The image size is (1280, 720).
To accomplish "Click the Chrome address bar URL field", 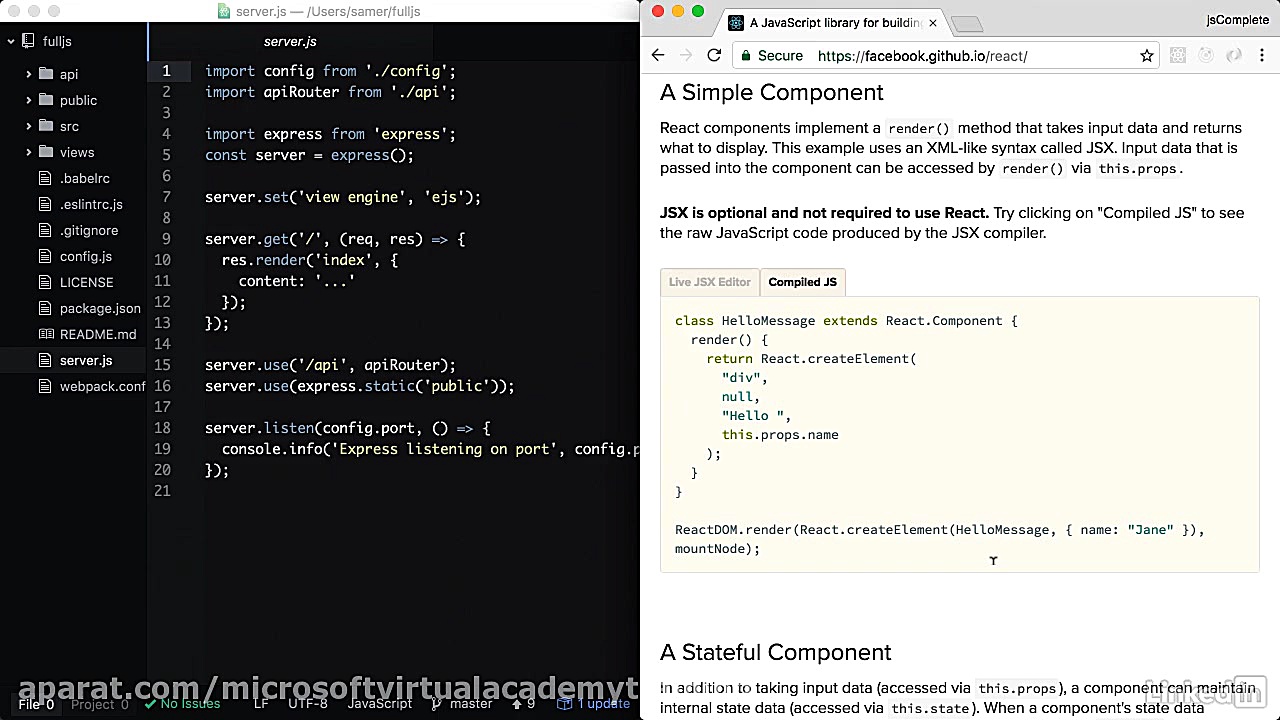I will tap(922, 56).
